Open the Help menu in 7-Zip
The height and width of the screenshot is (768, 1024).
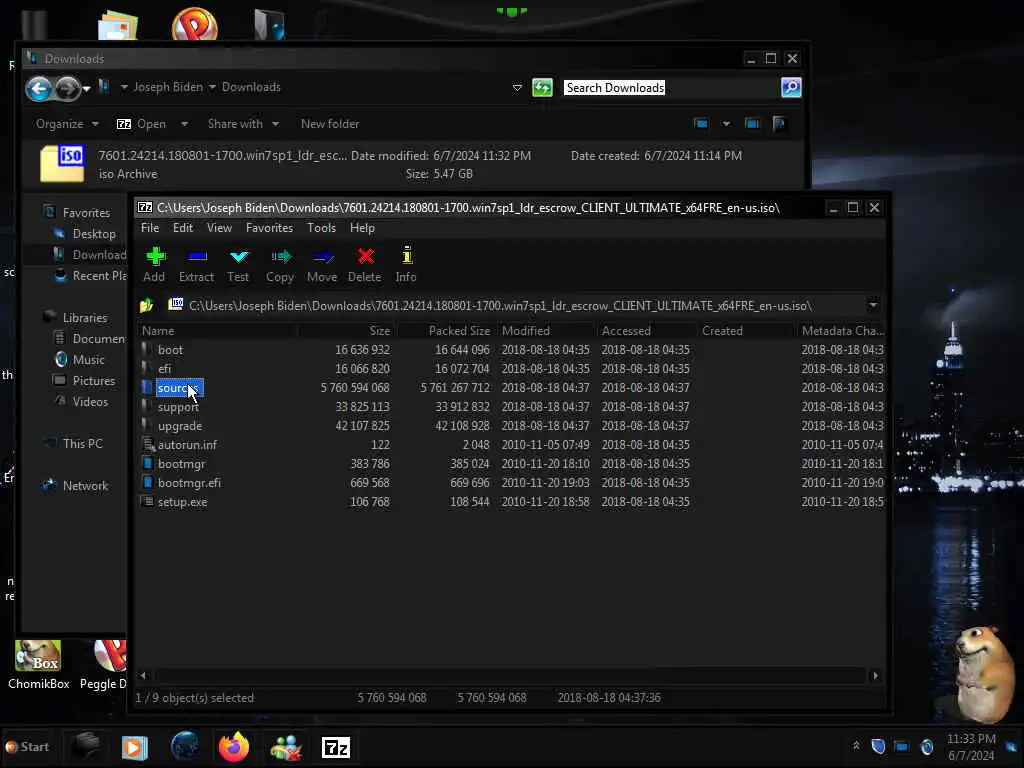click(362, 228)
